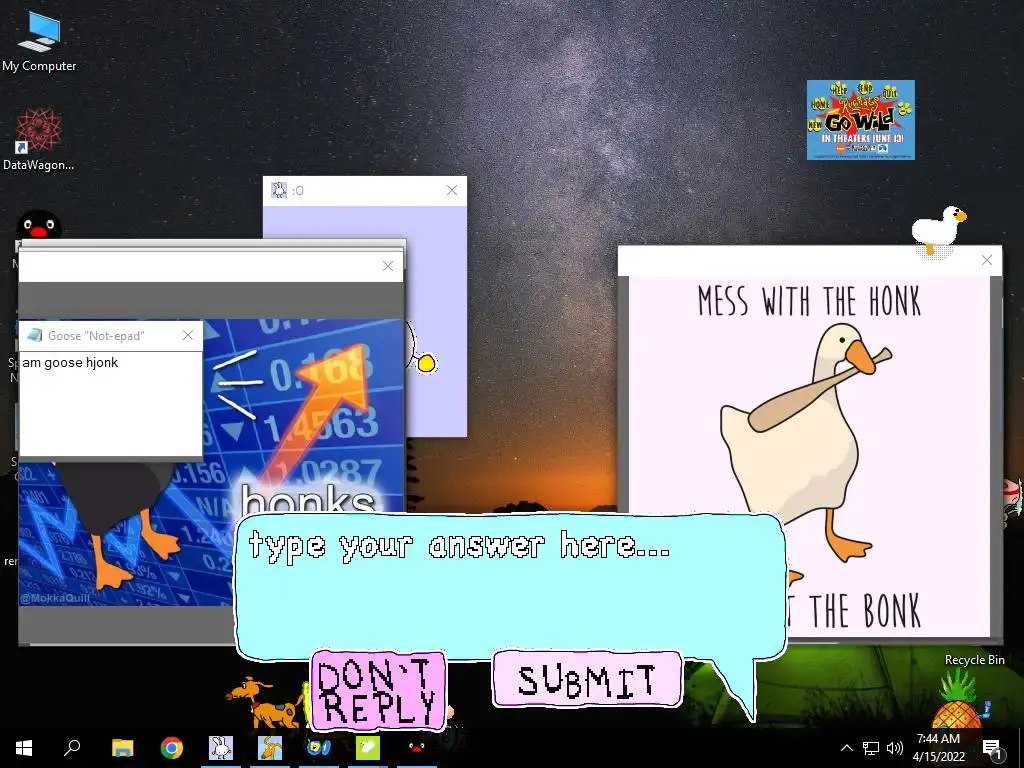Click the white goose sitting on the window
1024x768 pixels.
tap(938, 230)
